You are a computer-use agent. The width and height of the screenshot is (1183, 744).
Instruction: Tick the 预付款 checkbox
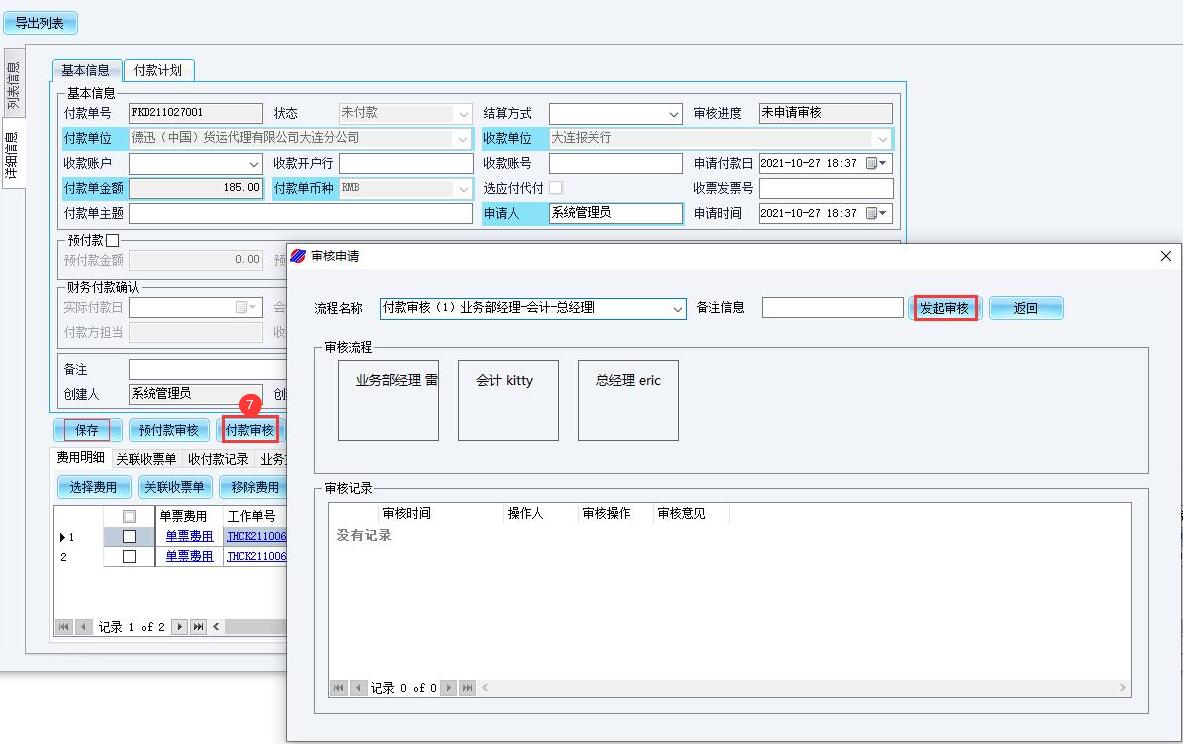112,240
